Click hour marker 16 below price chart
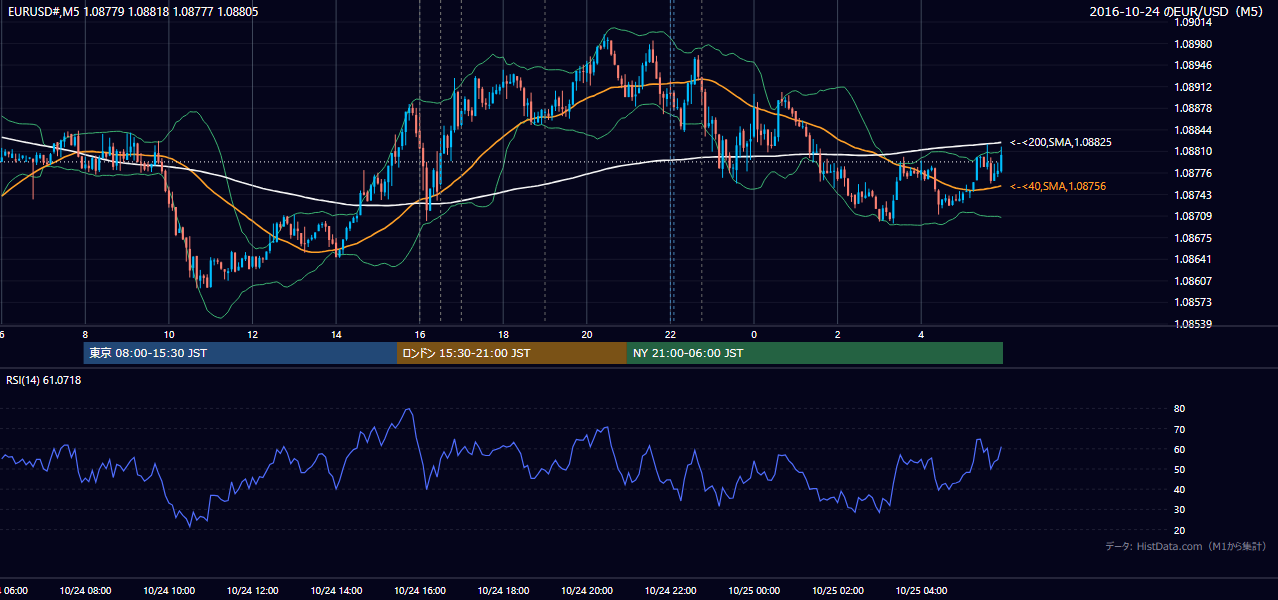 420,334
